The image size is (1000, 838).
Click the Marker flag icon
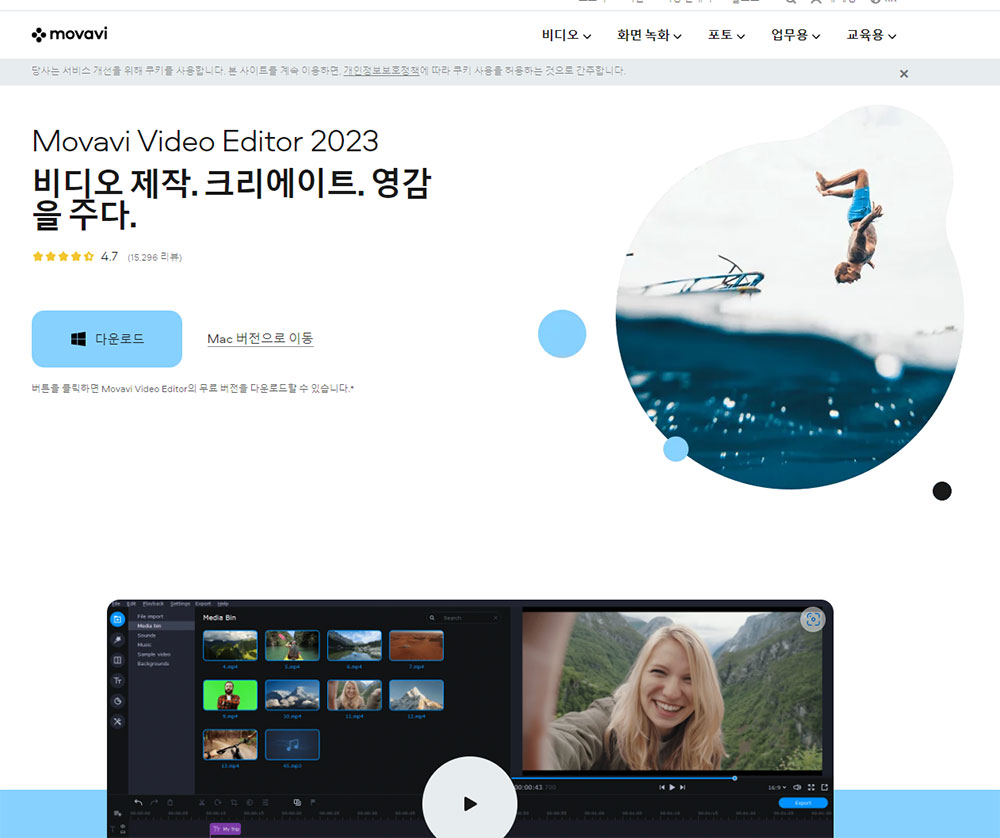point(312,802)
